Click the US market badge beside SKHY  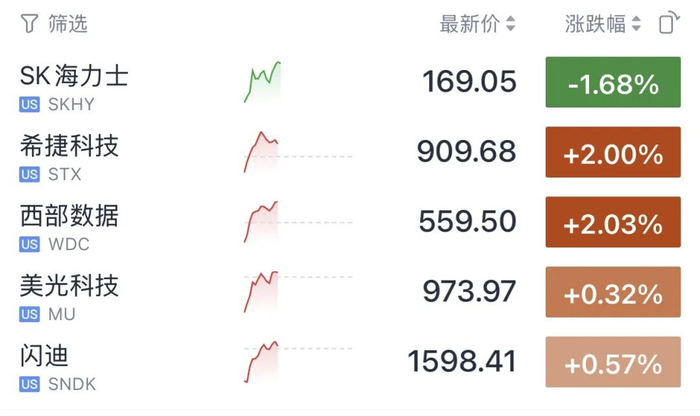click(x=29, y=104)
